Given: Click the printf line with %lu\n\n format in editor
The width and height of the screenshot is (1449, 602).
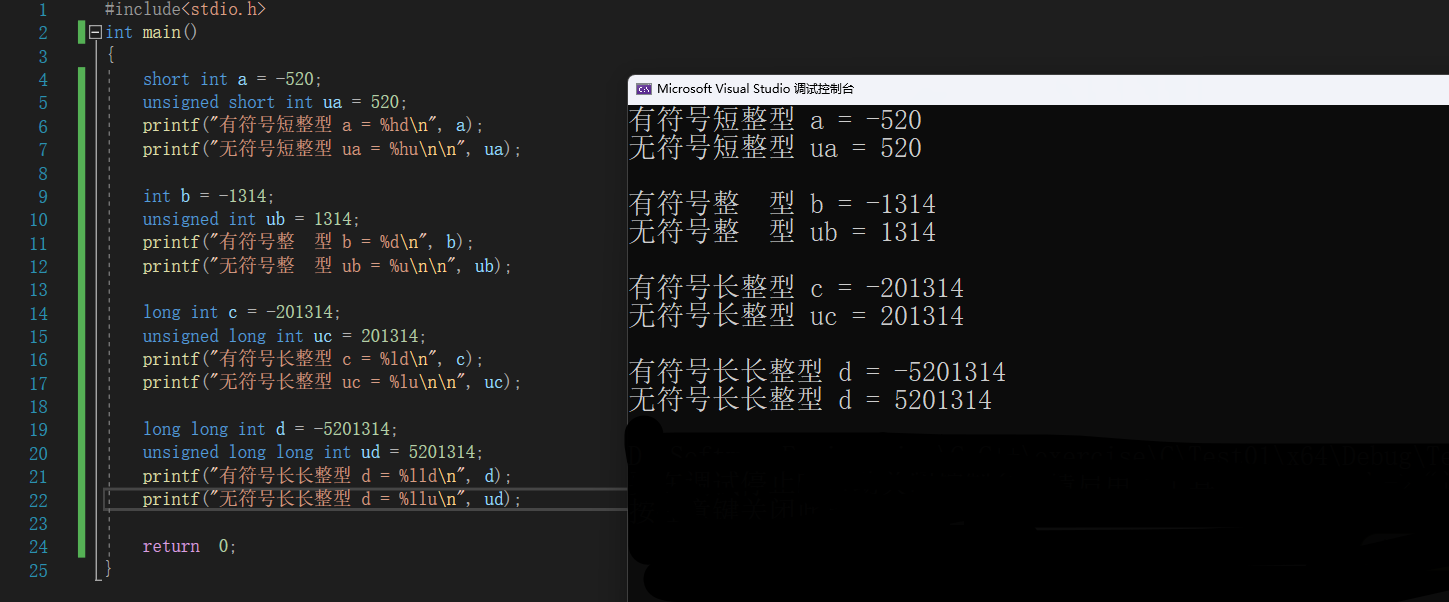Looking at the screenshot, I should coord(332,382).
